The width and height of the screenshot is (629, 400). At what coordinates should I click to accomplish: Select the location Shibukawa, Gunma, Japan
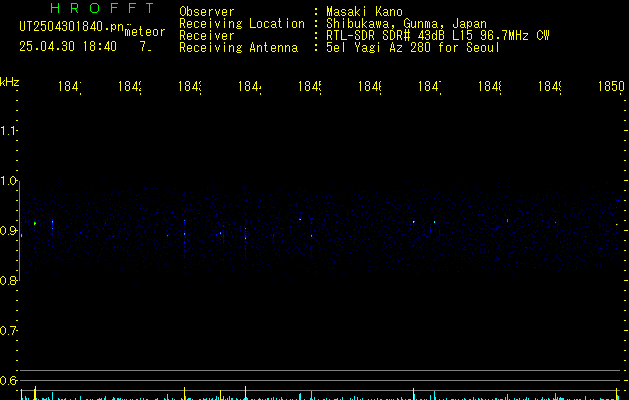tap(406, 24)
